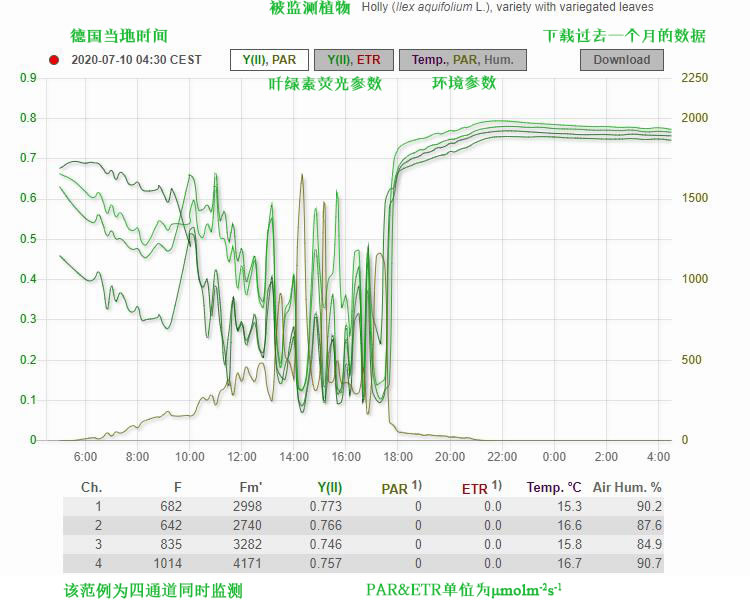Click the red live status indicator dot
This screenshot has height=605, width=750.
coord(54,60)
